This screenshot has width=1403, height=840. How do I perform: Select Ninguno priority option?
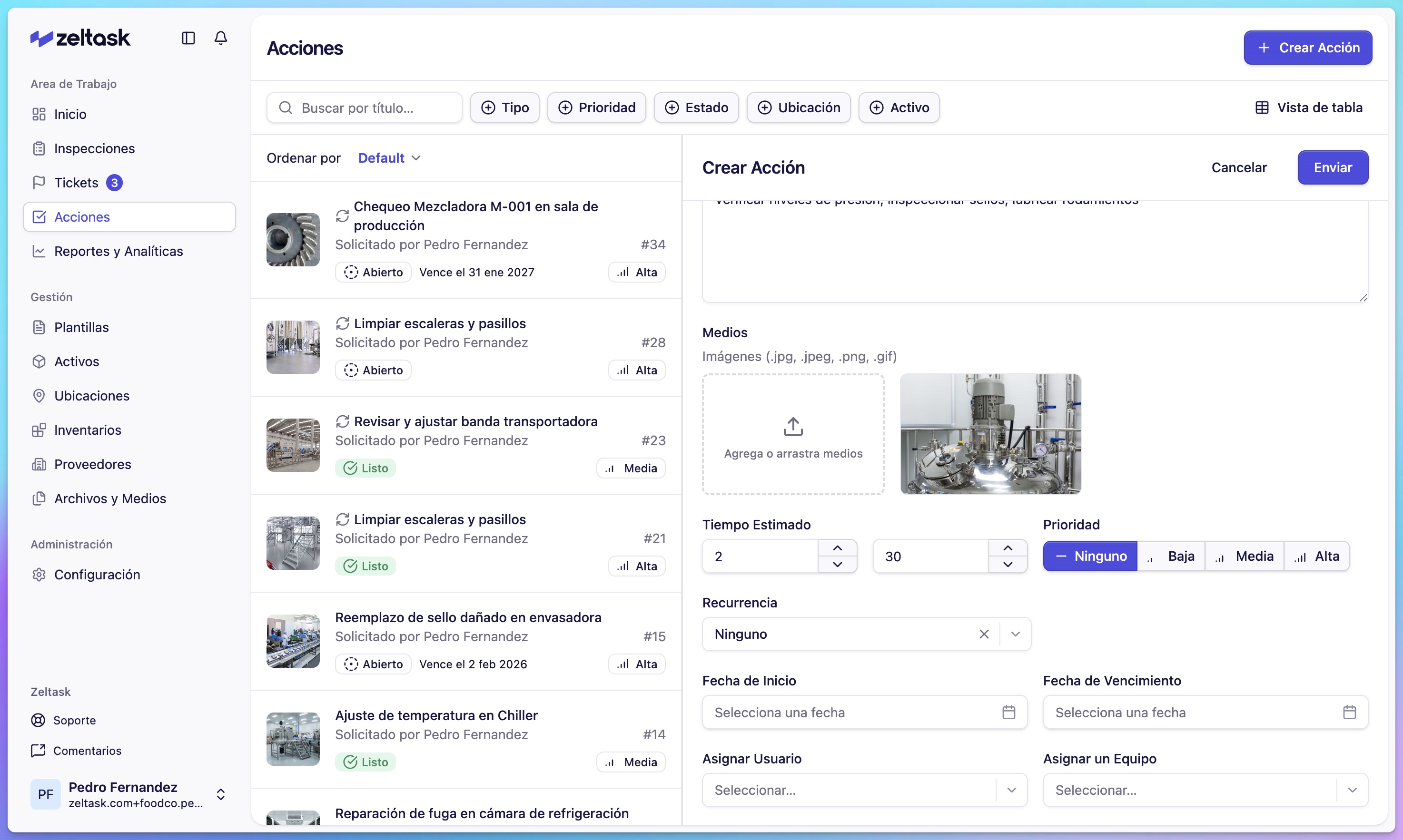(x=1090, y=557)
